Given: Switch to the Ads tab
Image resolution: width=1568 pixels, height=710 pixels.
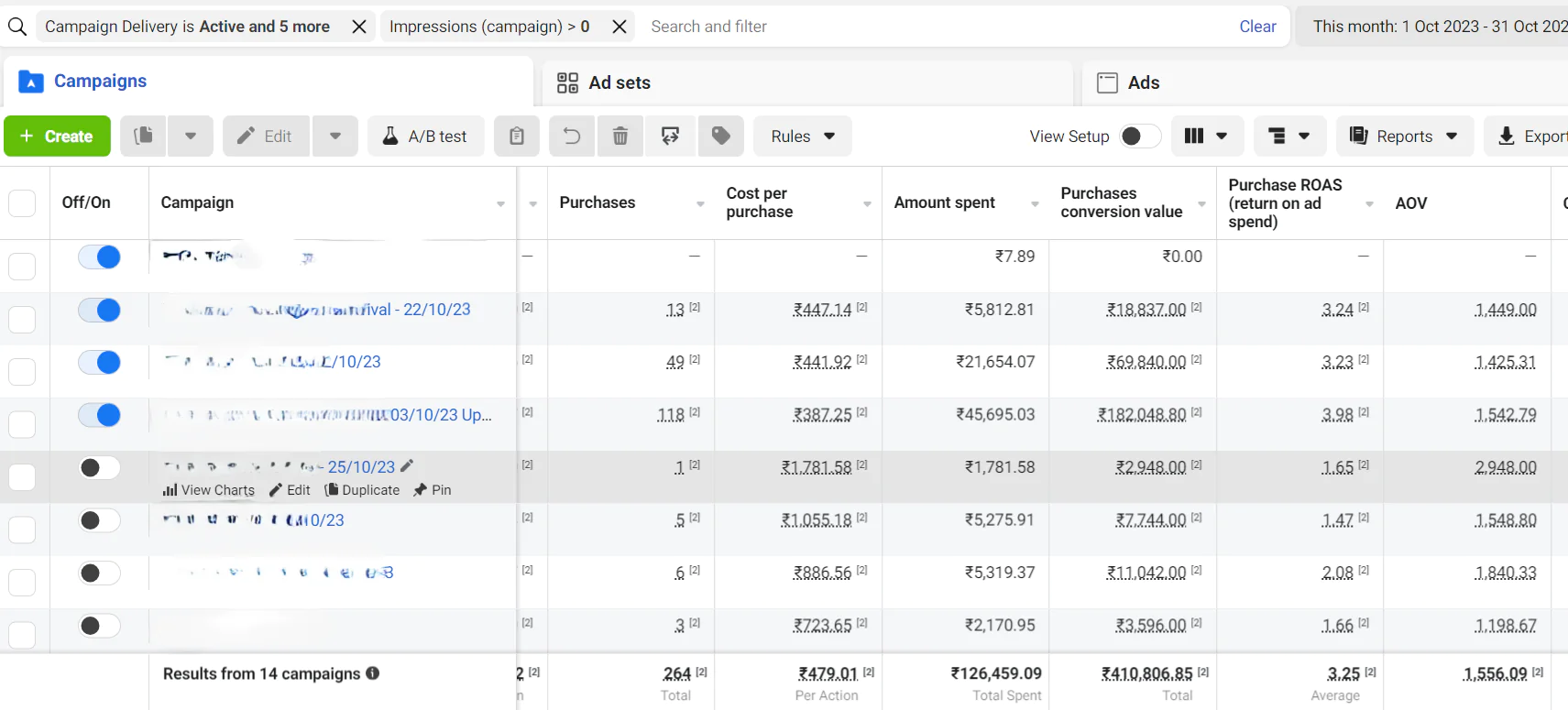Looking at the screenshot, I should point(1325,82).
